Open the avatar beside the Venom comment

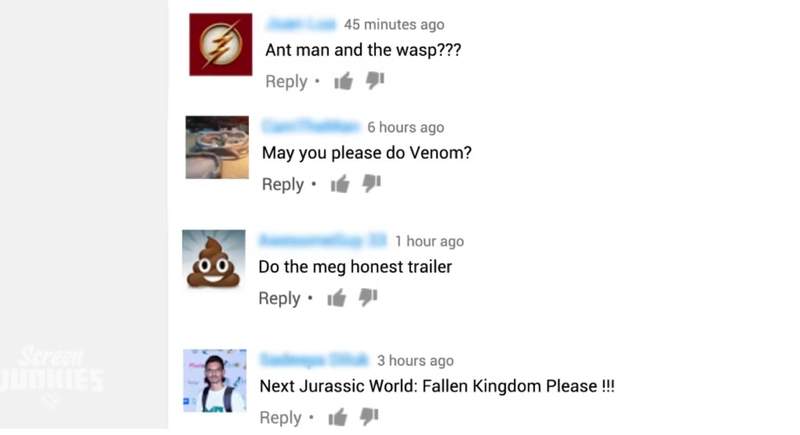pyautogui.click(x=217, y=147)
